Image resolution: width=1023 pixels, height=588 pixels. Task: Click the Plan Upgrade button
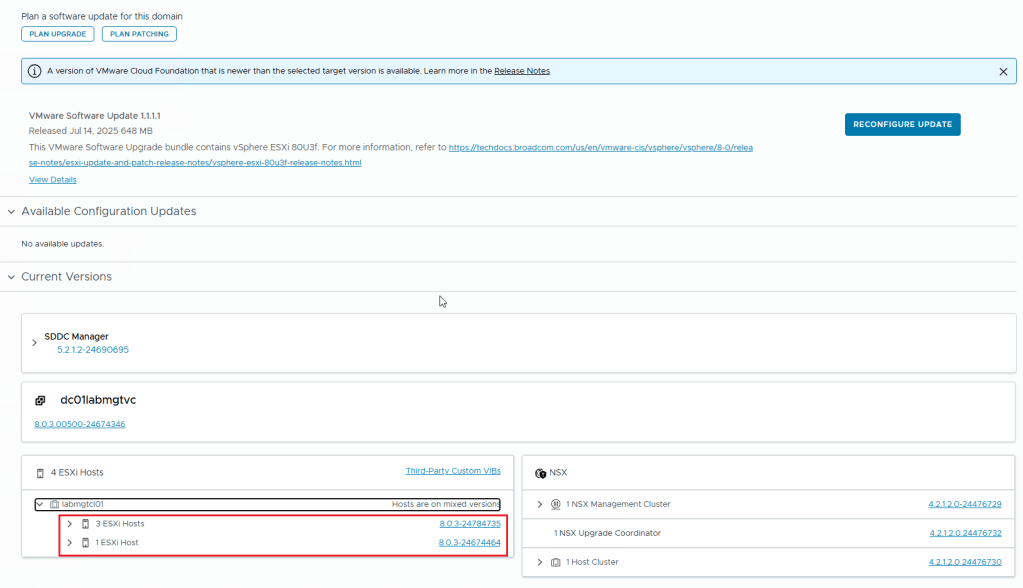coord(58,34)
